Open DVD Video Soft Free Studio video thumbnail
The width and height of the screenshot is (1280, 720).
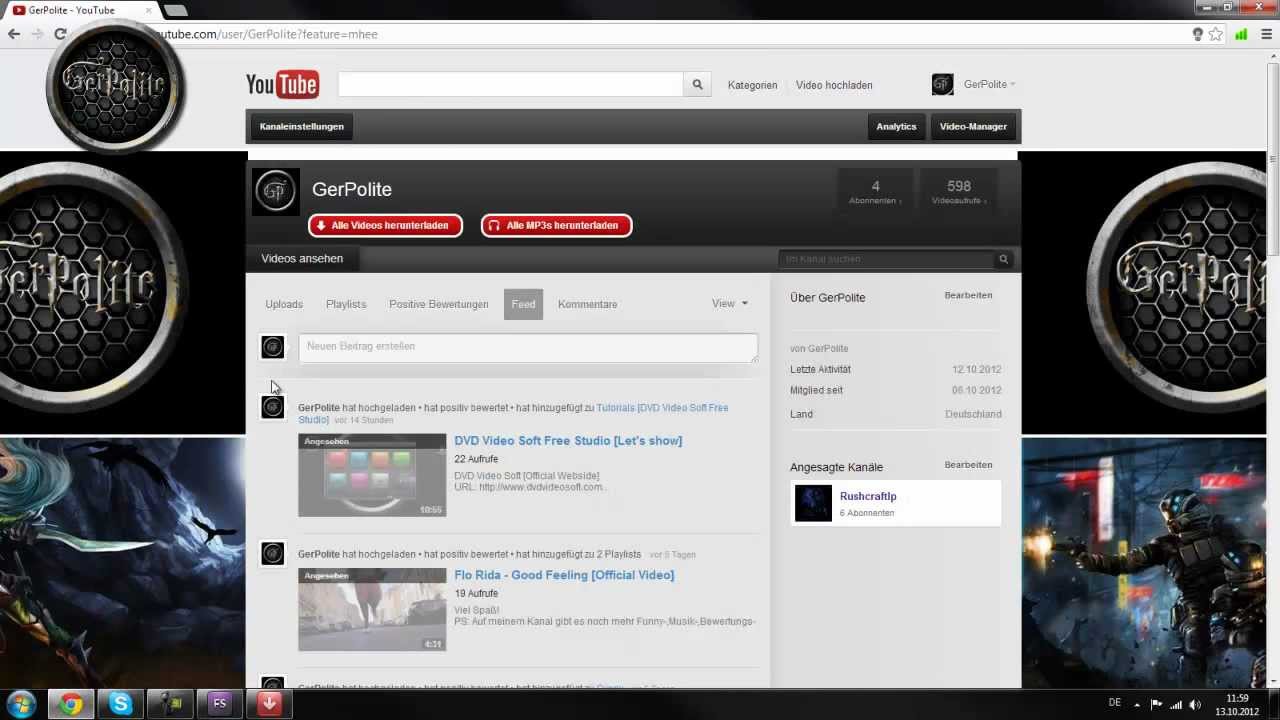pos(372,475)
